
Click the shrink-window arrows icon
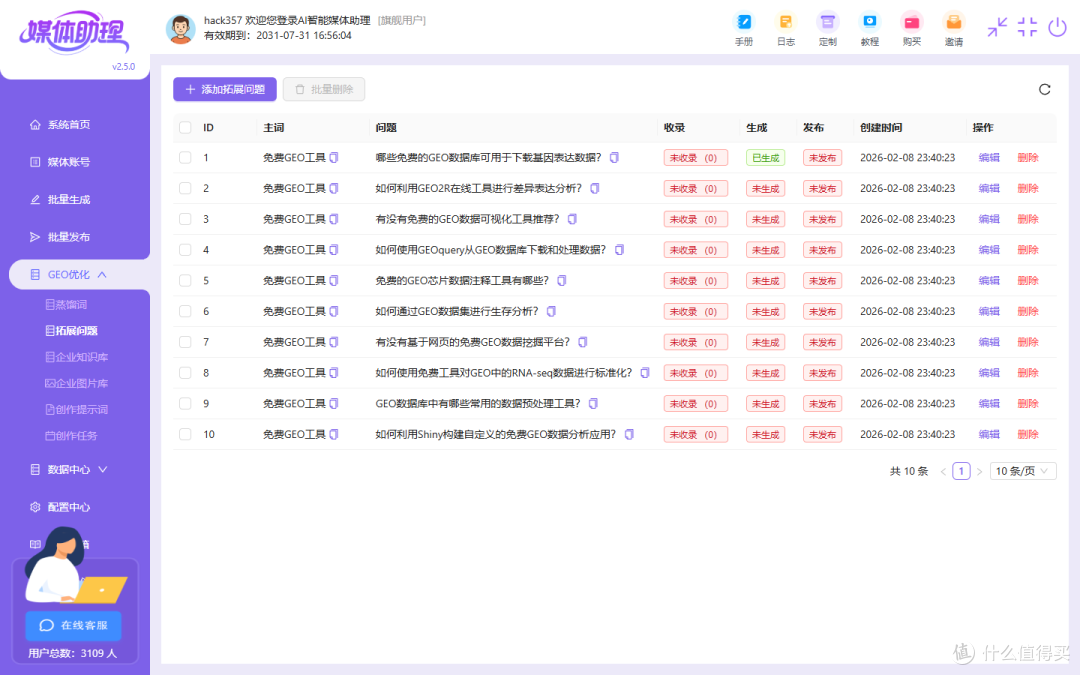(x=997, y=27)
